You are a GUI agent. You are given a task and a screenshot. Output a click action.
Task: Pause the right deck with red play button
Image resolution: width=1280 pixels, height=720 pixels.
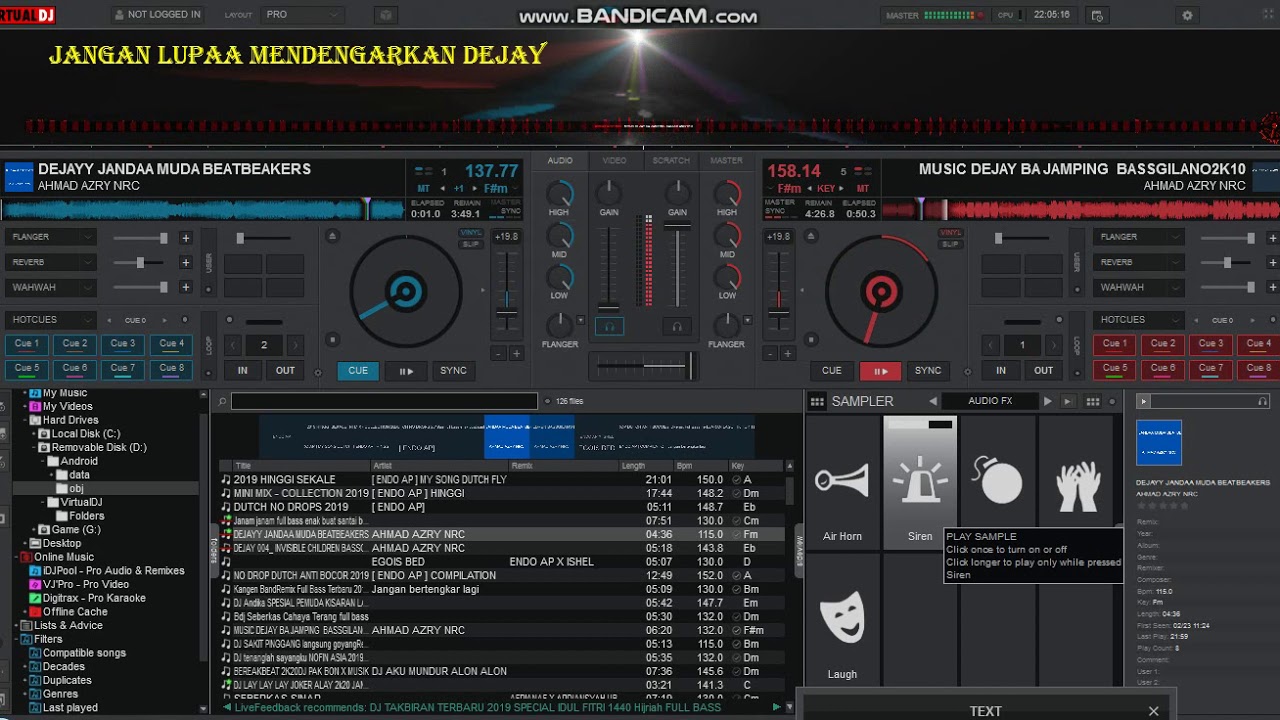point(880,371)
